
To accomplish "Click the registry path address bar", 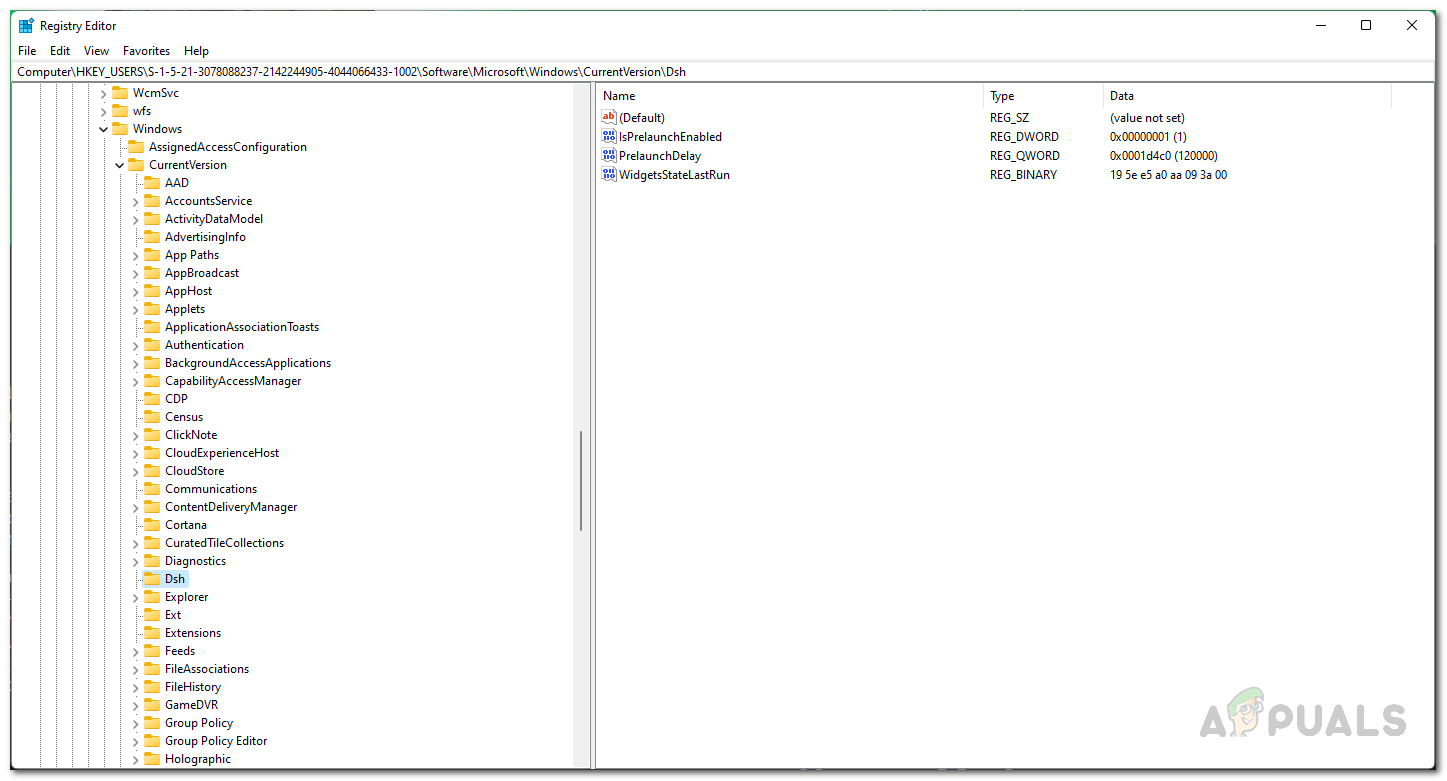I will click(723, 72).
